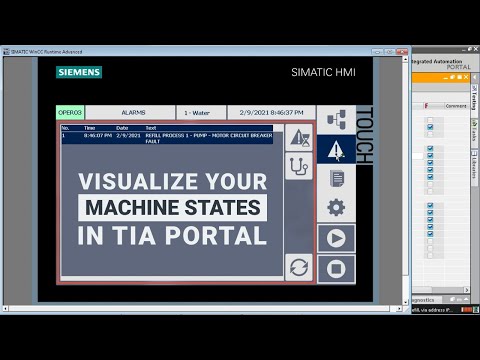Click the Comment column header in TIA Portal
The width and height of the screenshot is (480, 360).
[456, 106]
